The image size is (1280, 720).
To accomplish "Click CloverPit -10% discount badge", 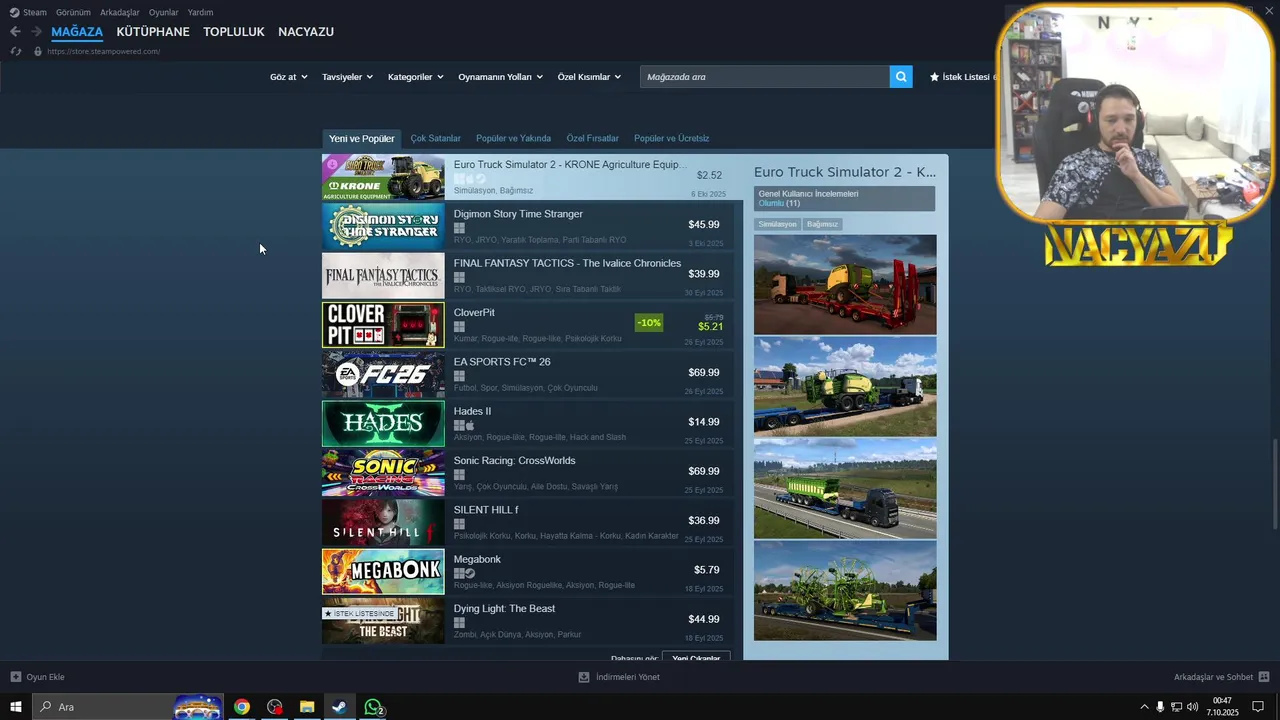I will [649, 323].
